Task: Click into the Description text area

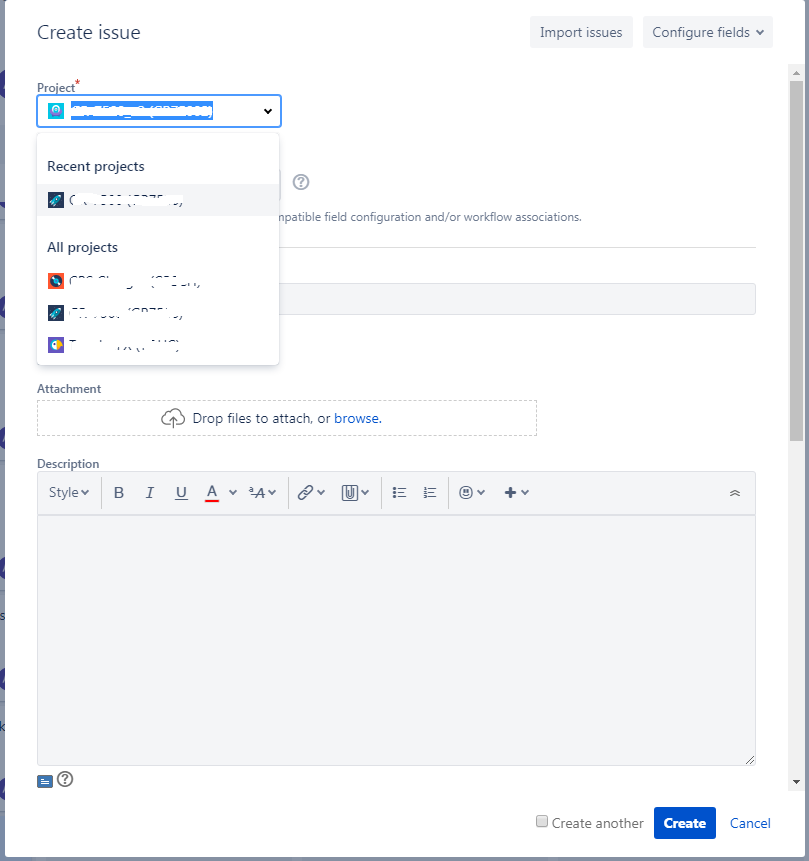Action: point(396,640)
